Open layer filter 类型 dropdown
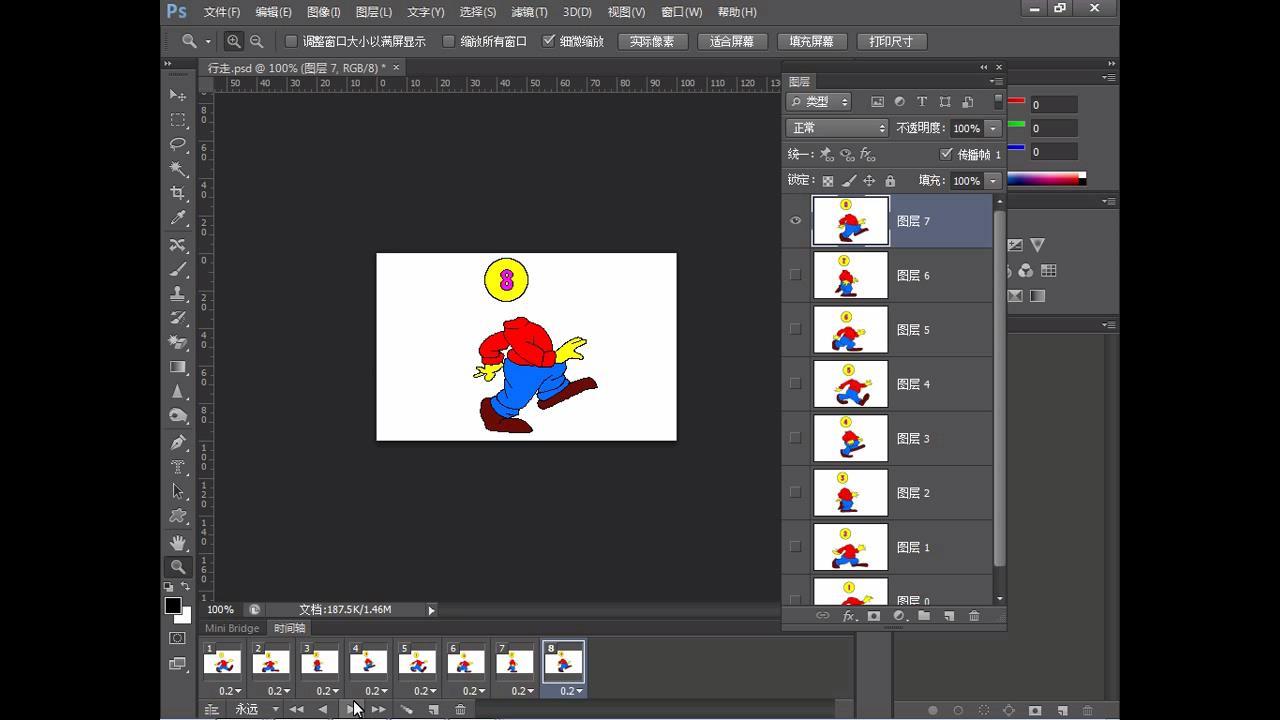 tap(818, 102)
